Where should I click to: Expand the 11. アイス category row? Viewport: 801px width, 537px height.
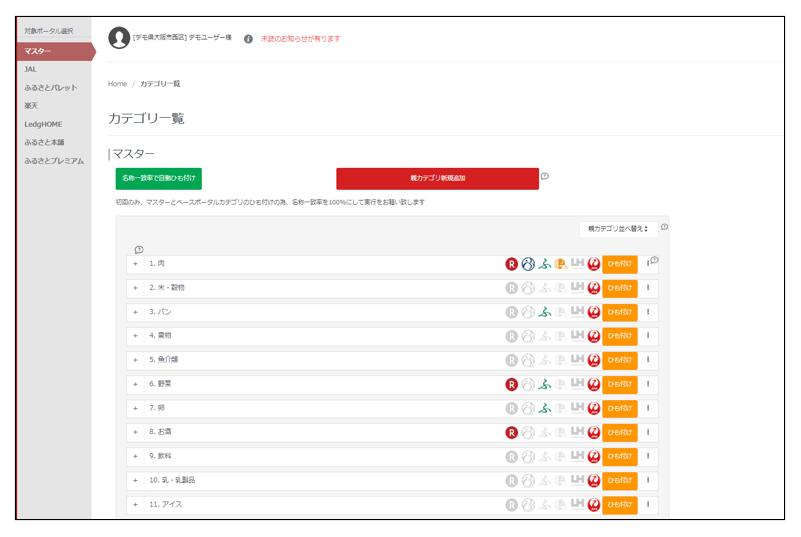point(135,504)
